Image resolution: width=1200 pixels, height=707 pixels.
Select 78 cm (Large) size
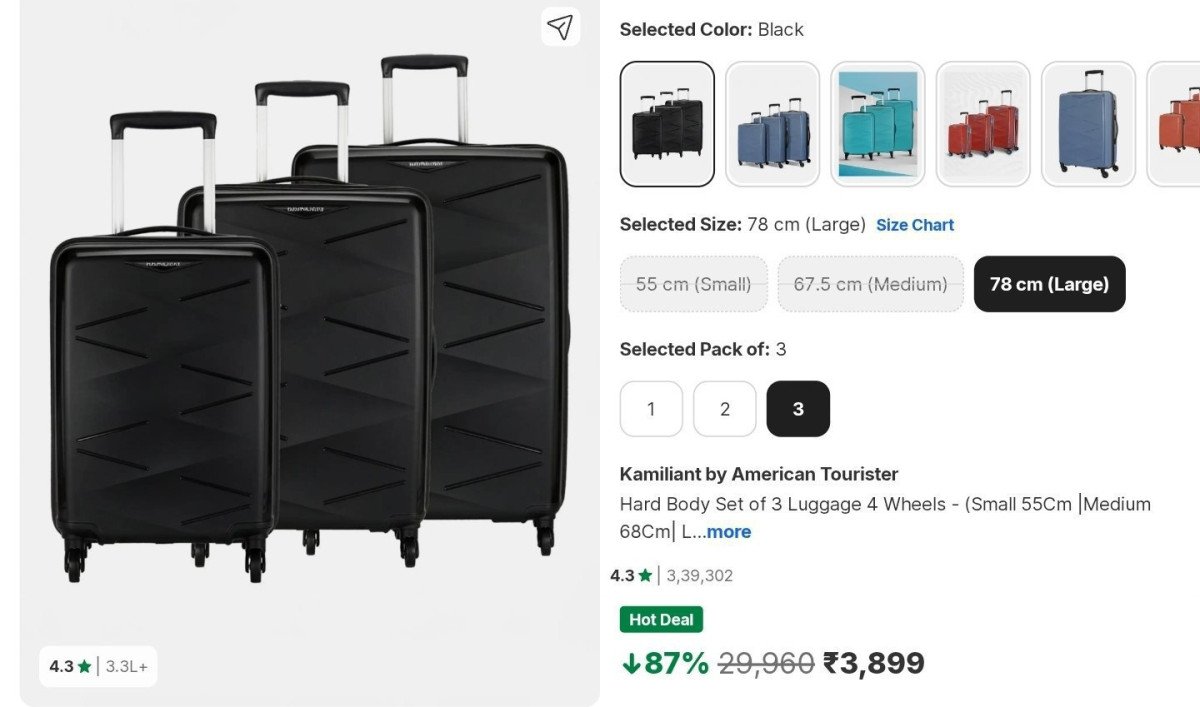(1049, 284)
